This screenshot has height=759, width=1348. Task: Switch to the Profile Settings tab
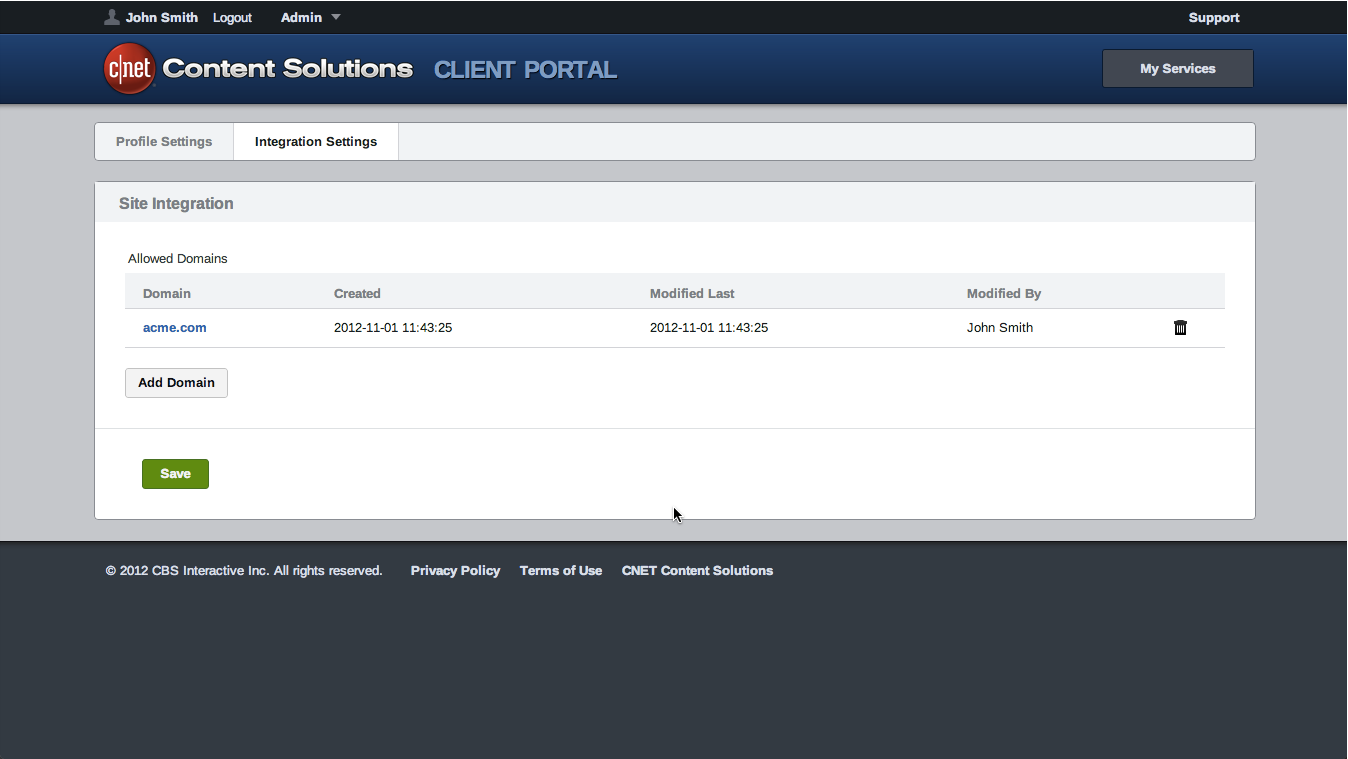click(x=164, y=141)
